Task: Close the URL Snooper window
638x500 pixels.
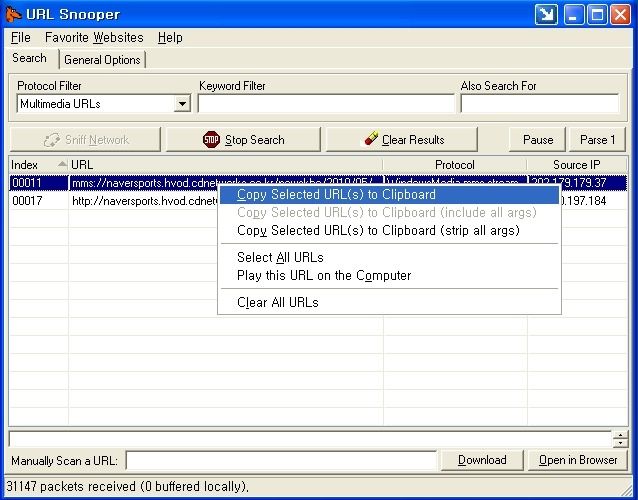Action: click(621, 15)
